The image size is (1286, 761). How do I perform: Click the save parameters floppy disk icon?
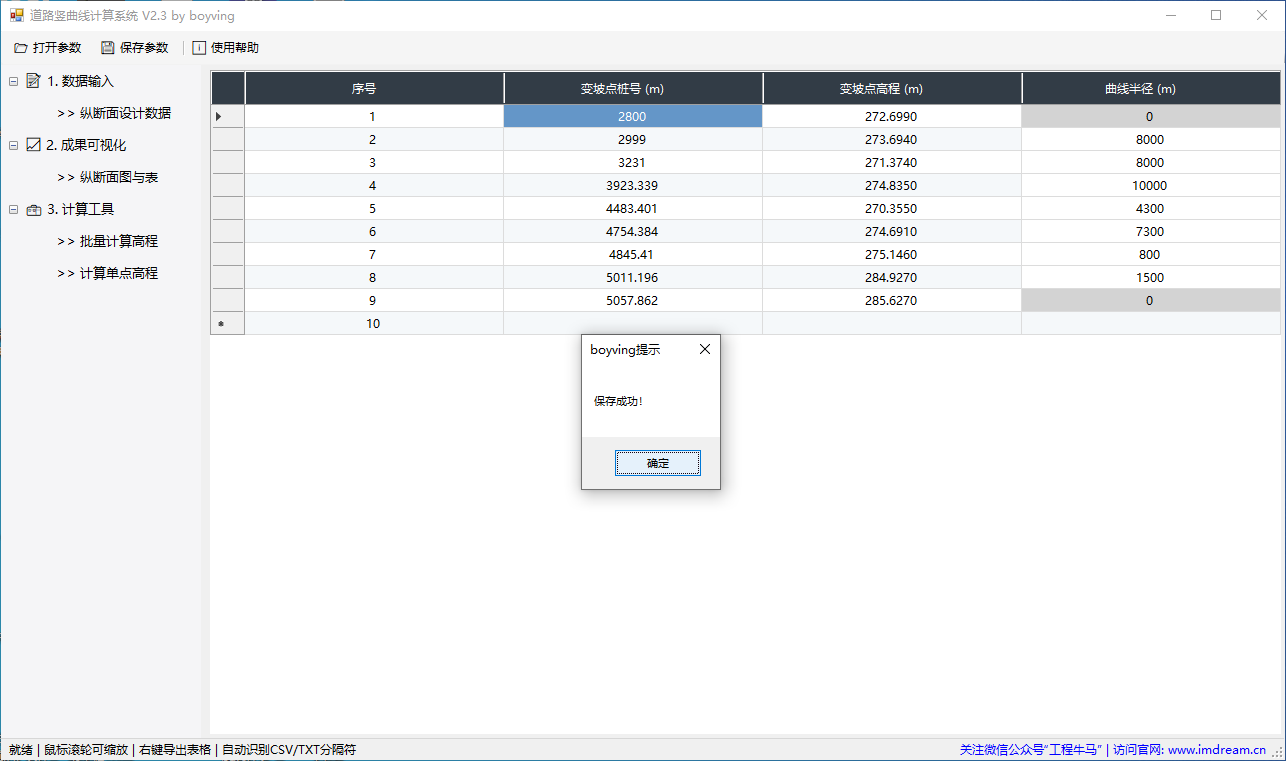107,48
